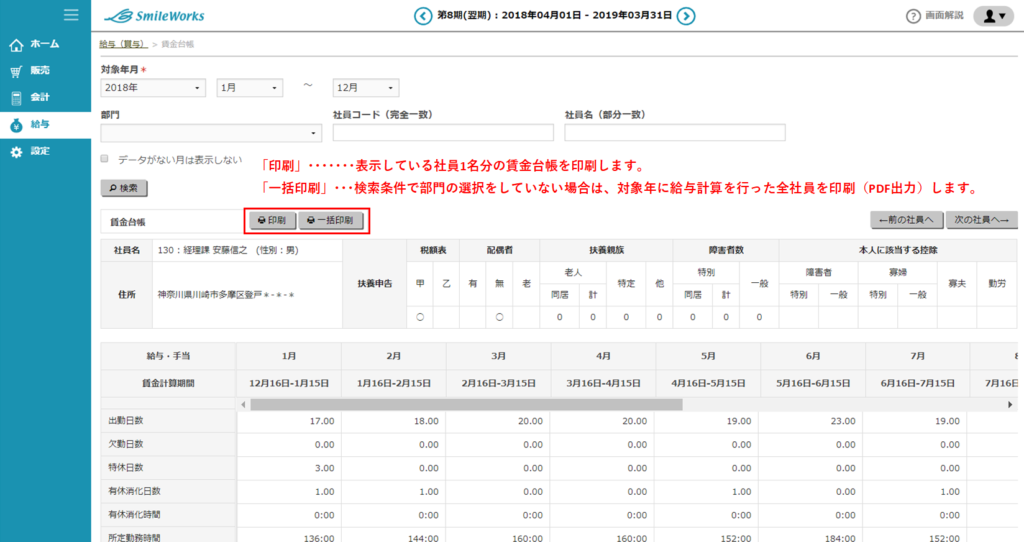Screen dimensions: 1024x542
Task: Click the 欠勤日数 row label
Action: (125, 444)
